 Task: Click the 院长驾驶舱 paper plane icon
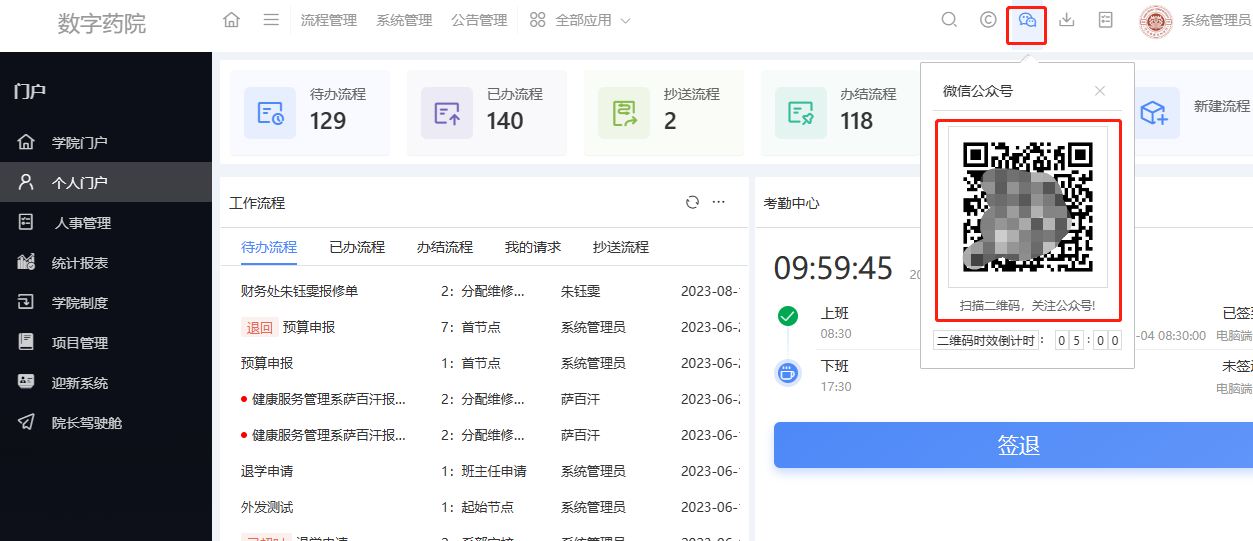(x=27, y=422)
